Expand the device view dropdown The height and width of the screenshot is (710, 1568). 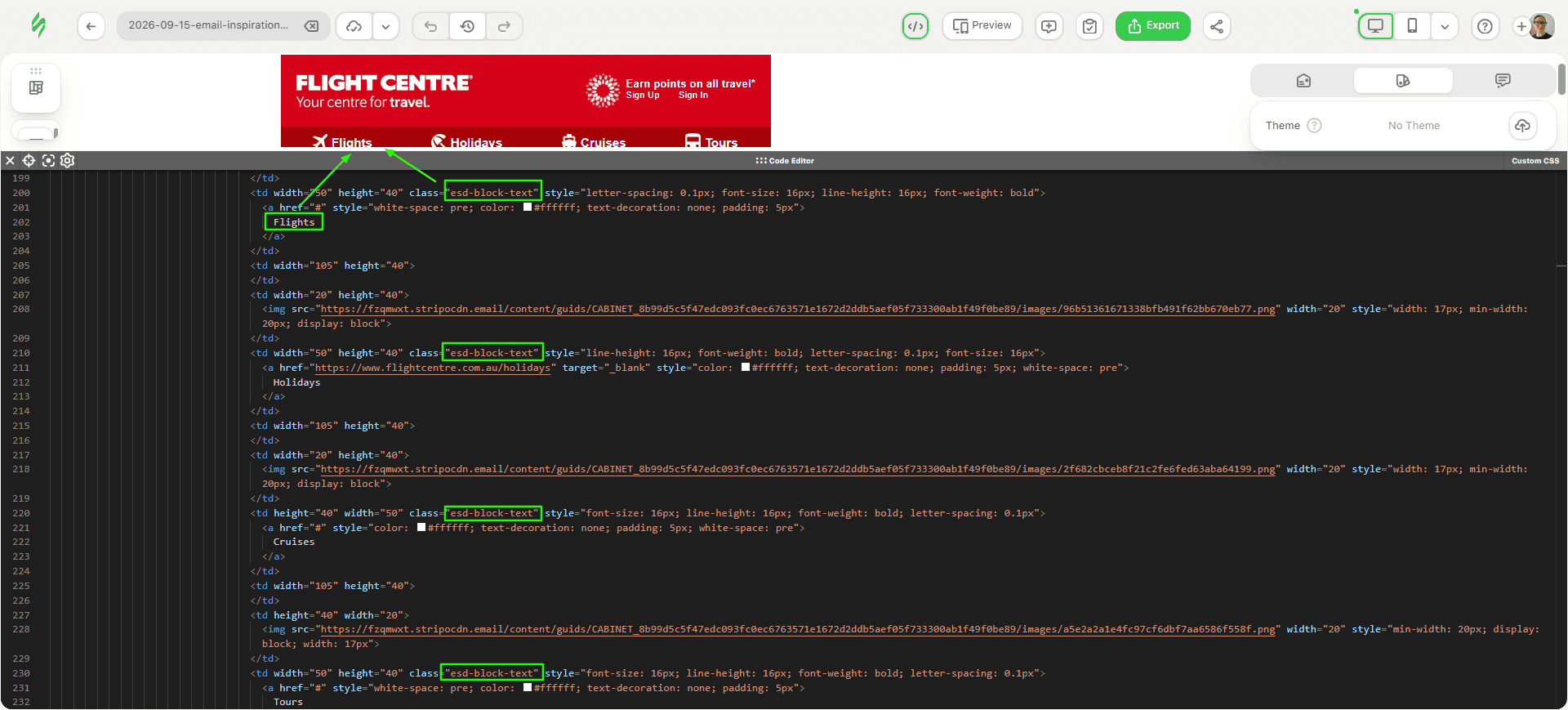1445,26
